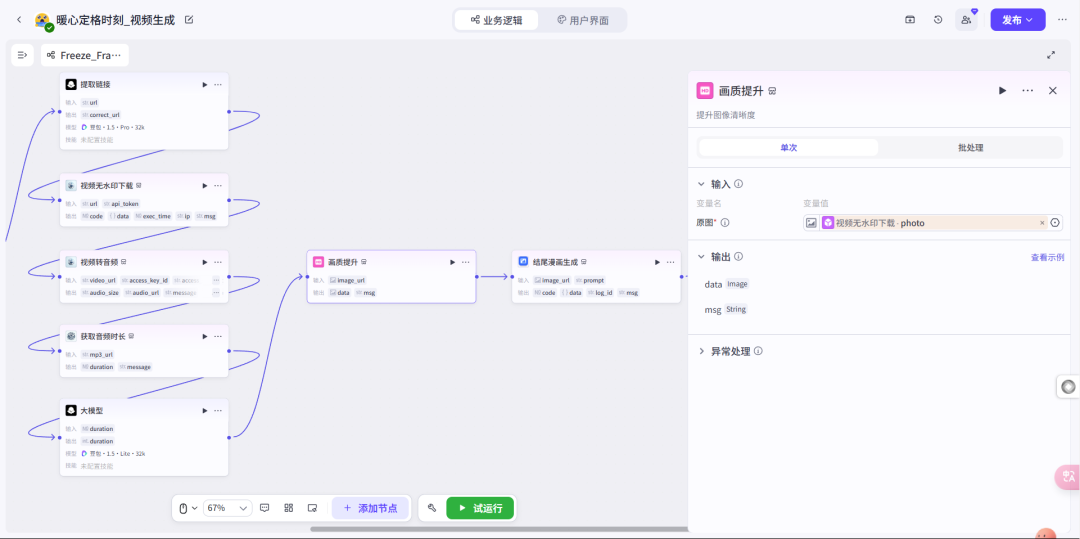The image size is (1080, 539).
Task: Open the mouse interaction mode dropdown
Action: (188, 508)
